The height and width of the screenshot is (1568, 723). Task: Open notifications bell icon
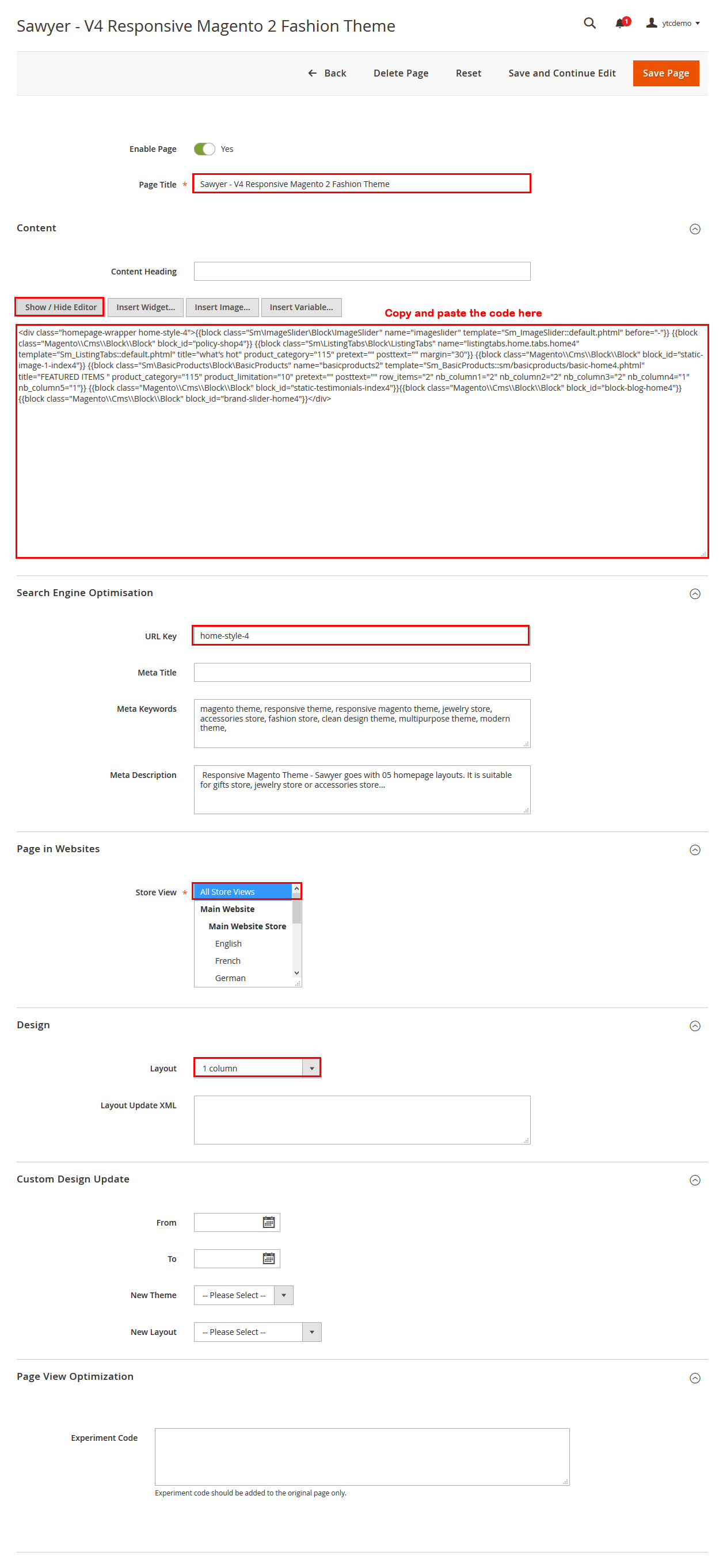pyautogui.click(x=621, y=23)
